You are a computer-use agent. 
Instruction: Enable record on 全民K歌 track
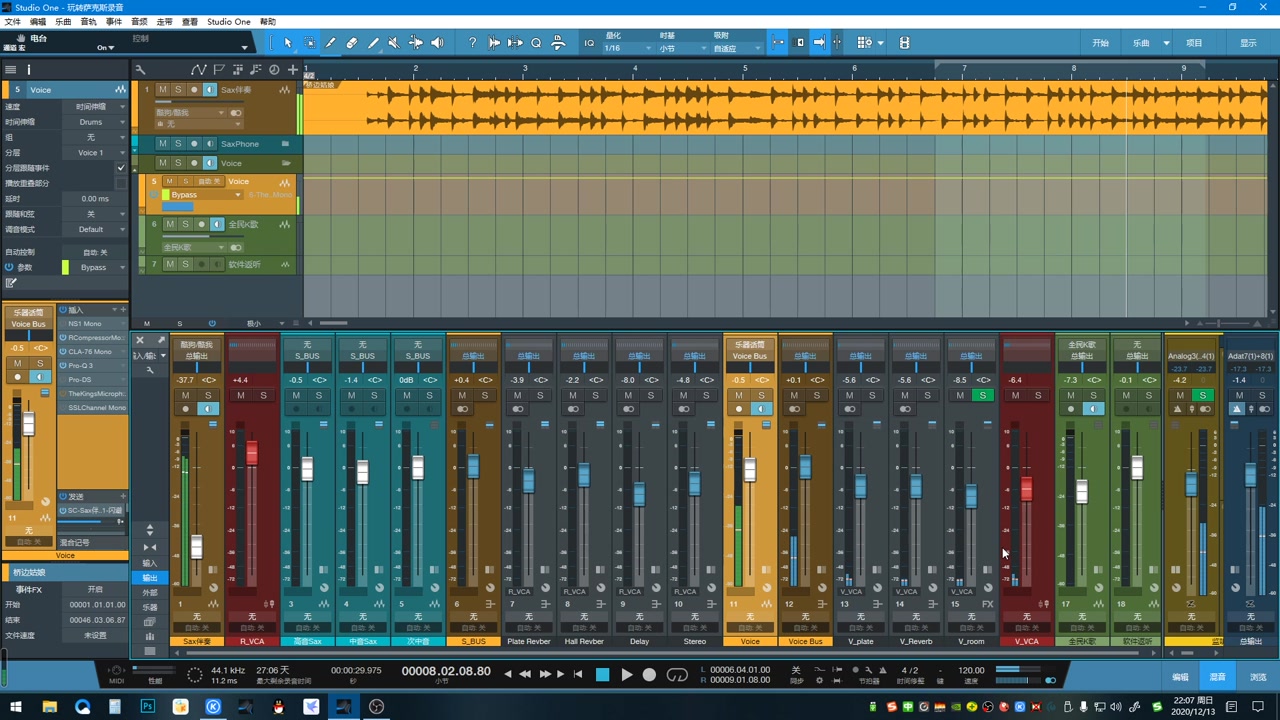tap(201, 224)
